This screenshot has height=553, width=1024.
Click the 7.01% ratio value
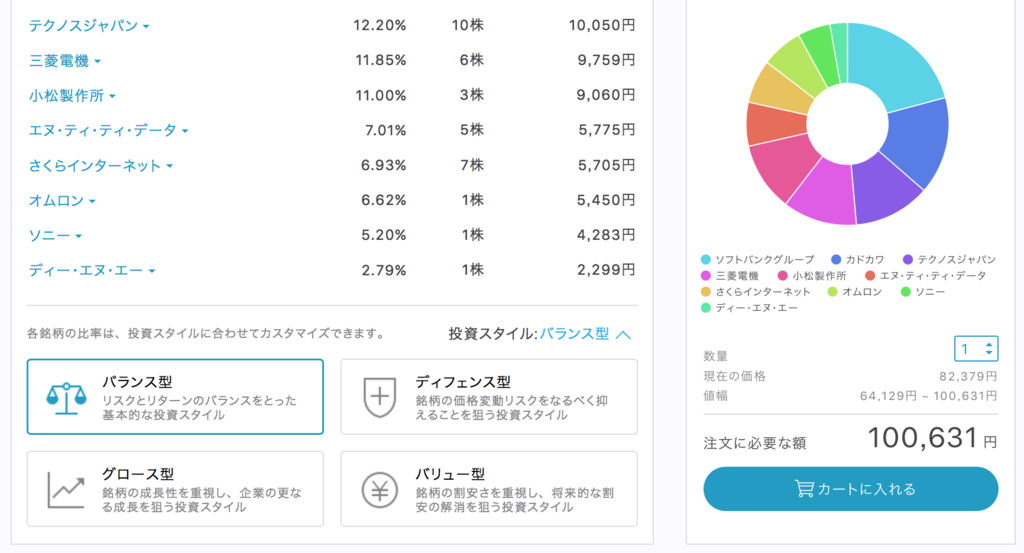[x=385, y=130]
